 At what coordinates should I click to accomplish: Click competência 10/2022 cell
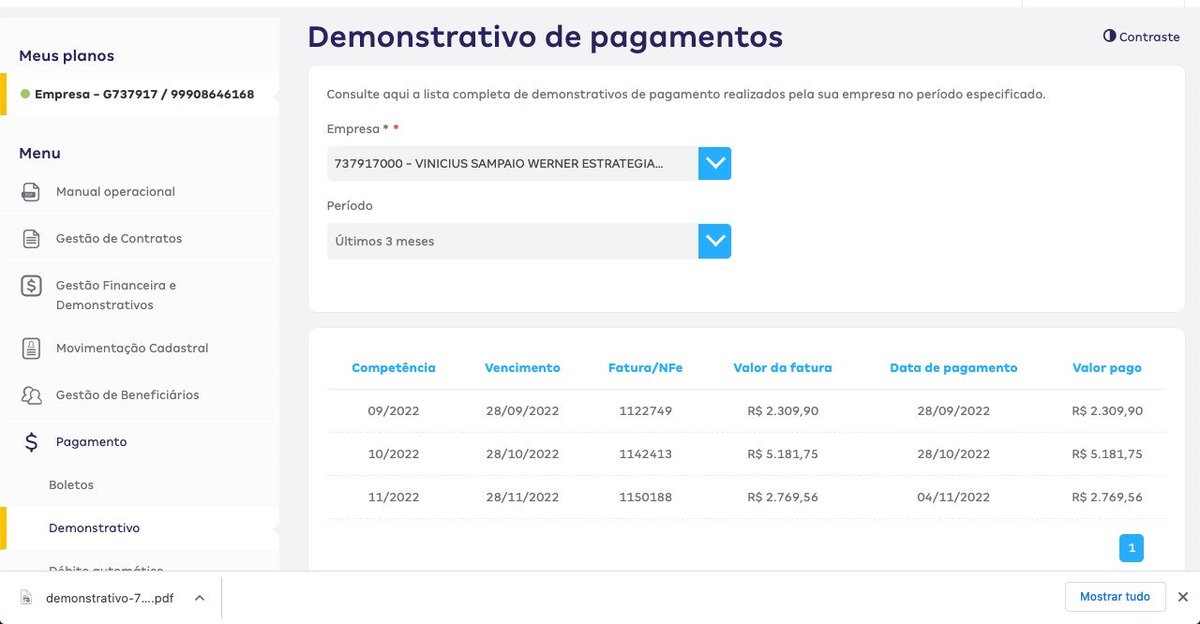tap(394, 454)
